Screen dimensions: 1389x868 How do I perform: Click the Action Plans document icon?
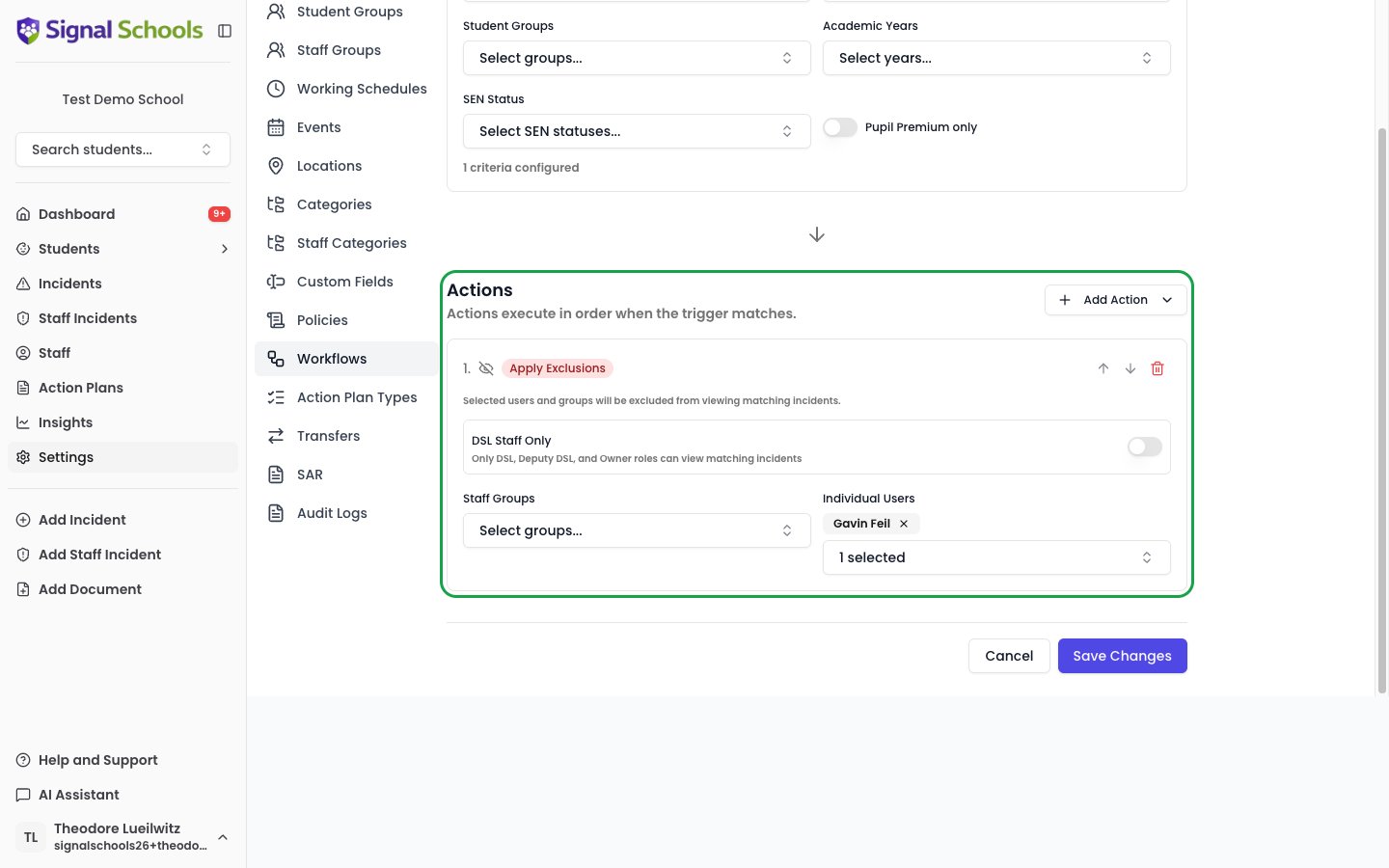(23, 388)
